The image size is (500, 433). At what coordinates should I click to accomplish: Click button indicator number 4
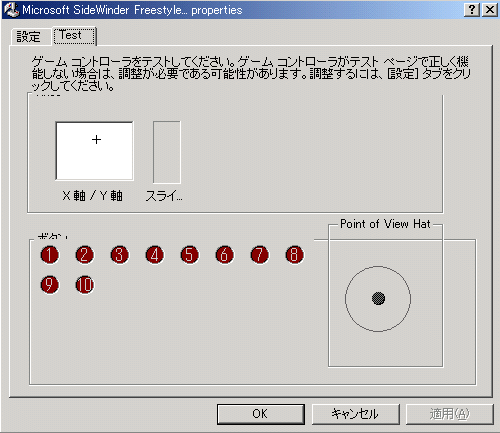pos(155,255)
